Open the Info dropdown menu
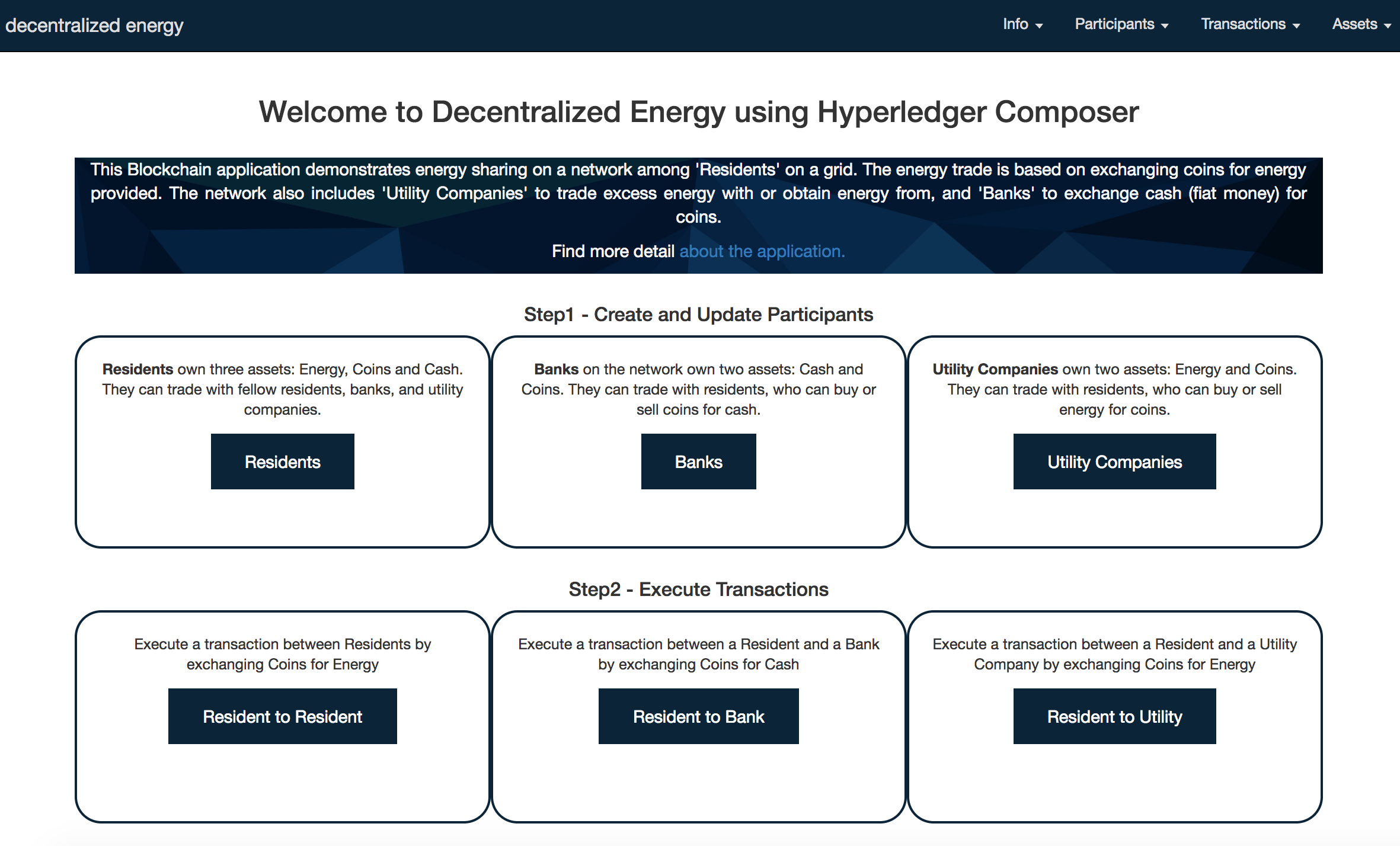The image size is (1400, 846). pos(1021,24)
